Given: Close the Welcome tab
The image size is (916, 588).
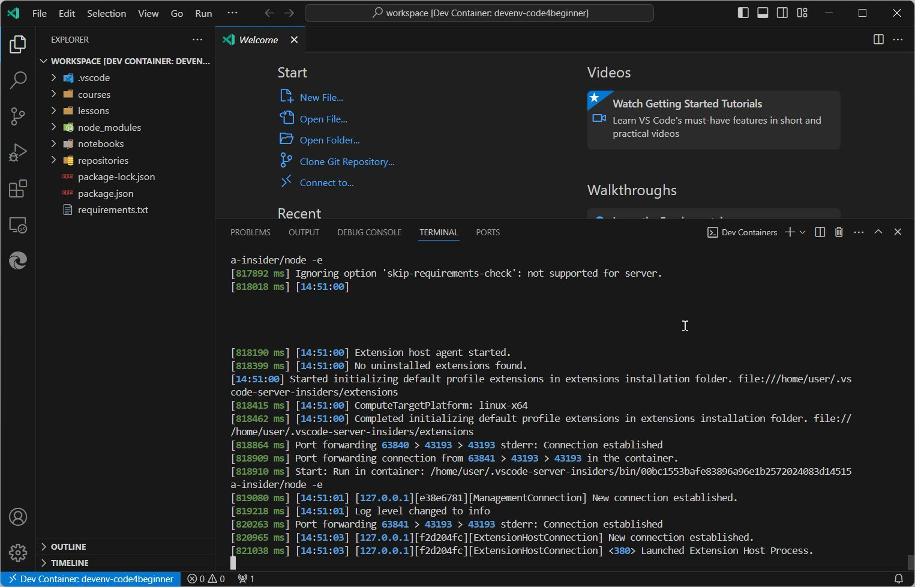Looking at the screenshot, I should pyautogui.click(x=294, y=40).
